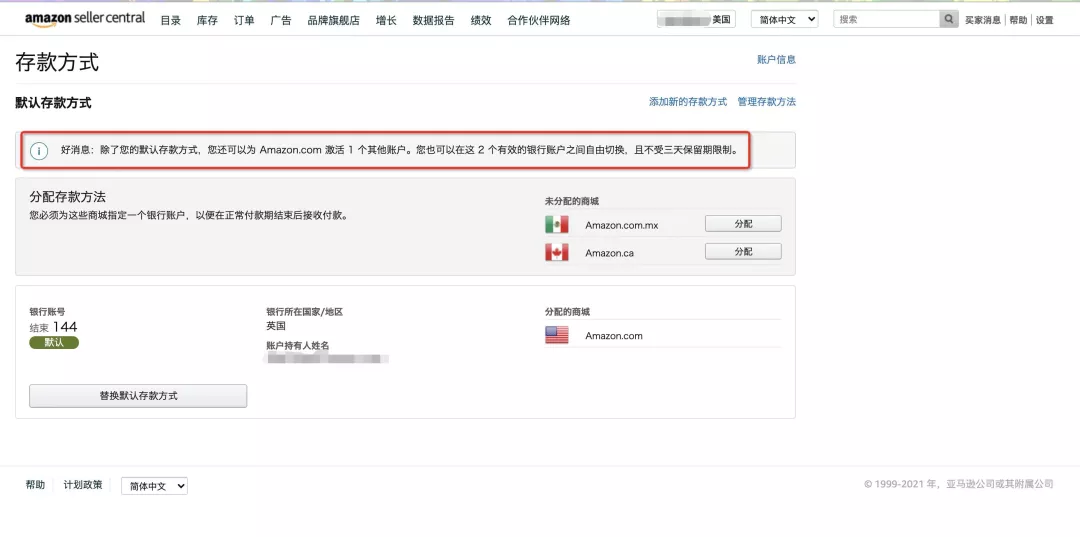This screenshot has height=537, width=1080.
Task: Click the footer 帮助 link
Action: [35, 485]
